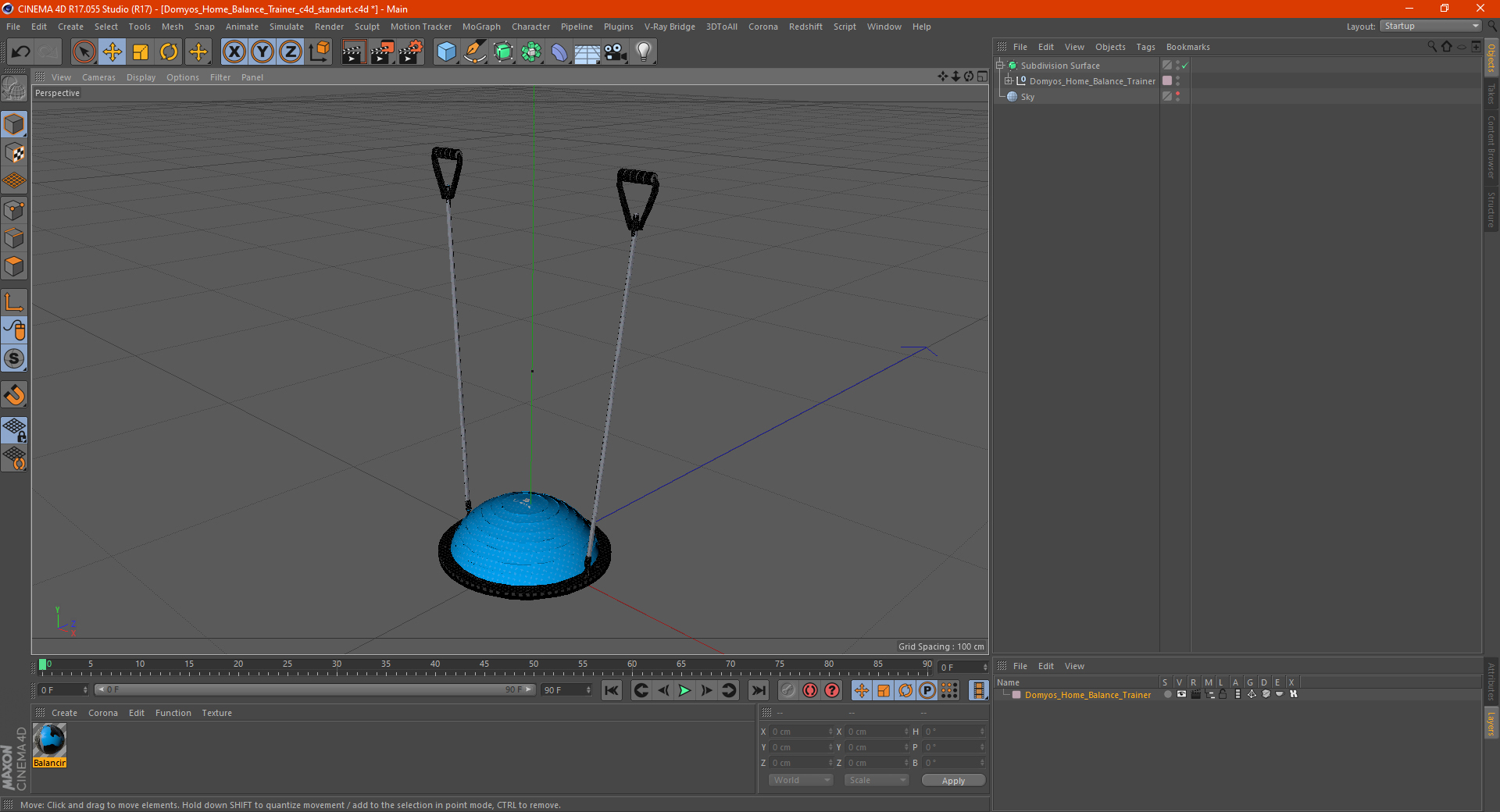Toggle Domyos_Home_Balance_Trainer visibility dots

(x=1177, y=81)
